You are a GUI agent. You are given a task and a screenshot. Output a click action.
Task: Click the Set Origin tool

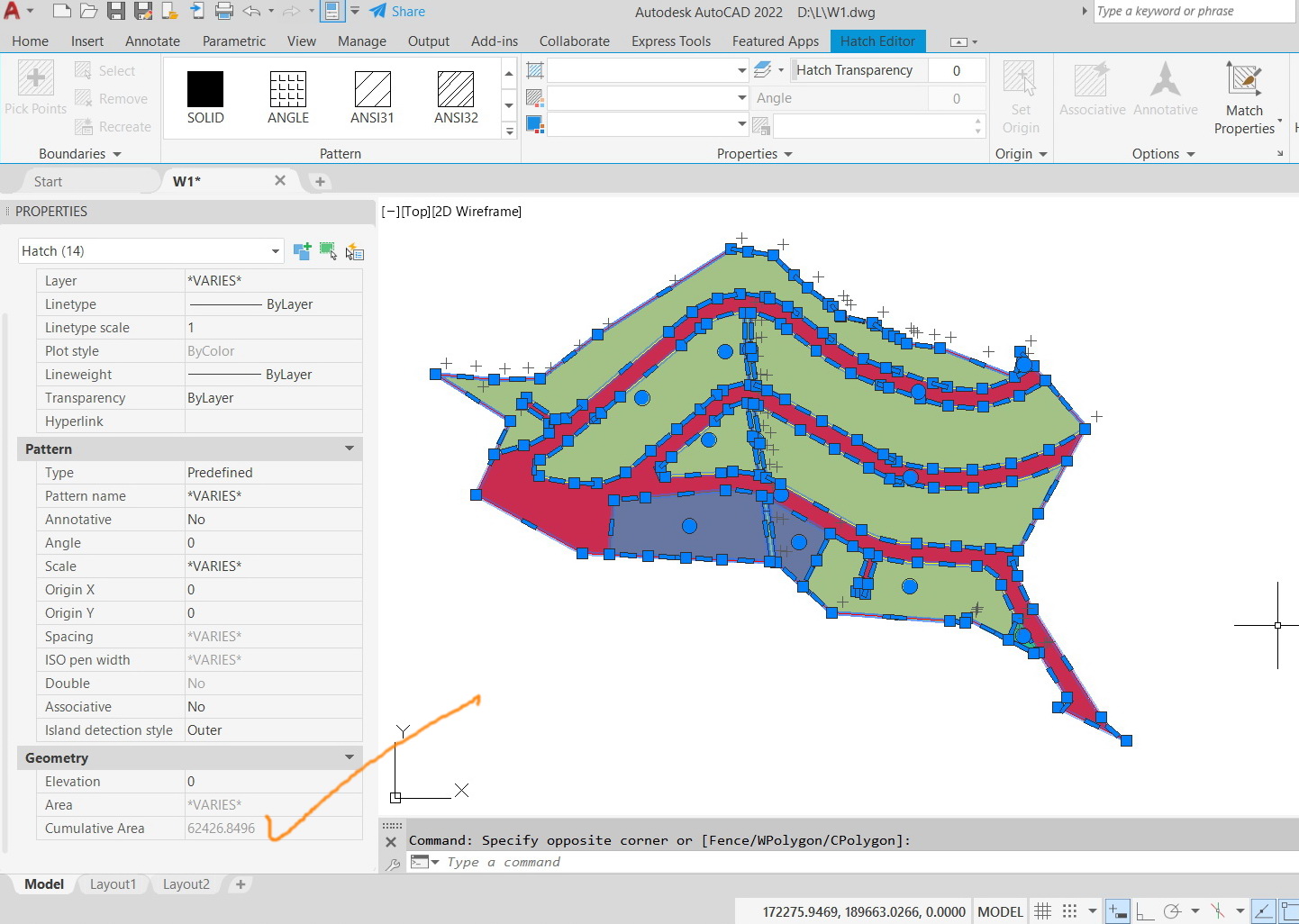click(1021, 95)
